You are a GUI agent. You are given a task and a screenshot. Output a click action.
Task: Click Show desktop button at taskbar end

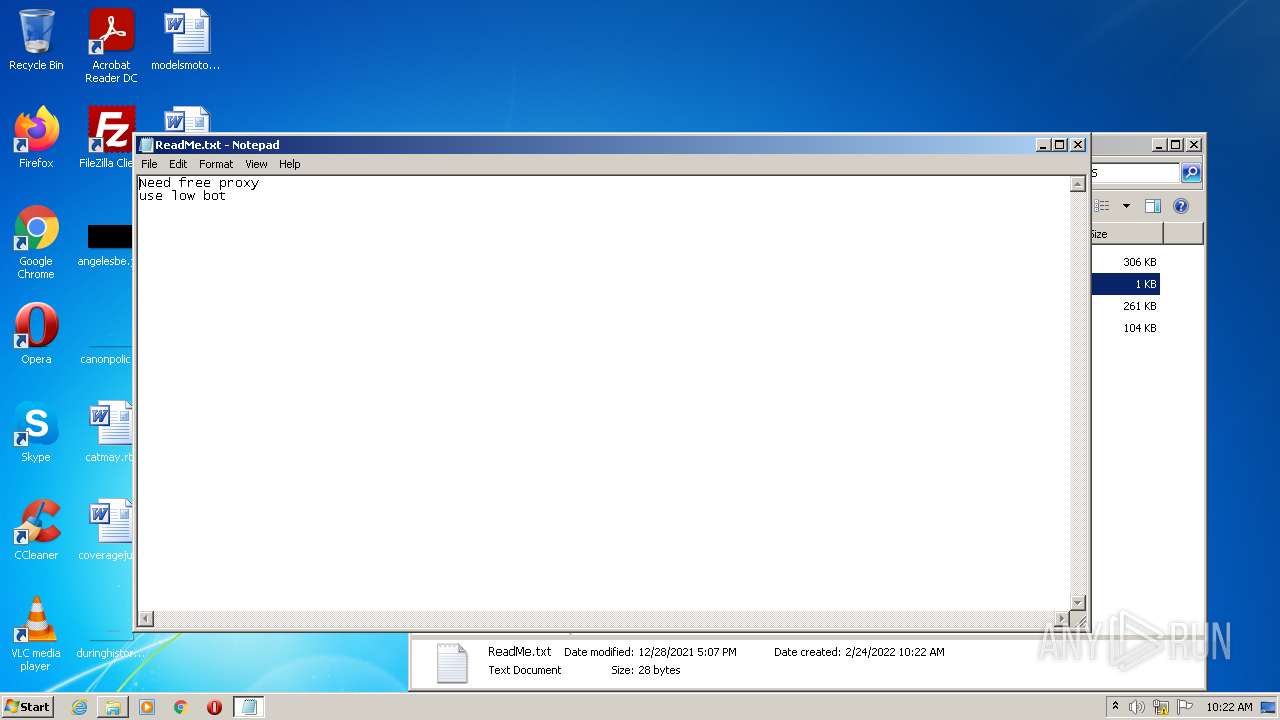(x=1269, y=707)
